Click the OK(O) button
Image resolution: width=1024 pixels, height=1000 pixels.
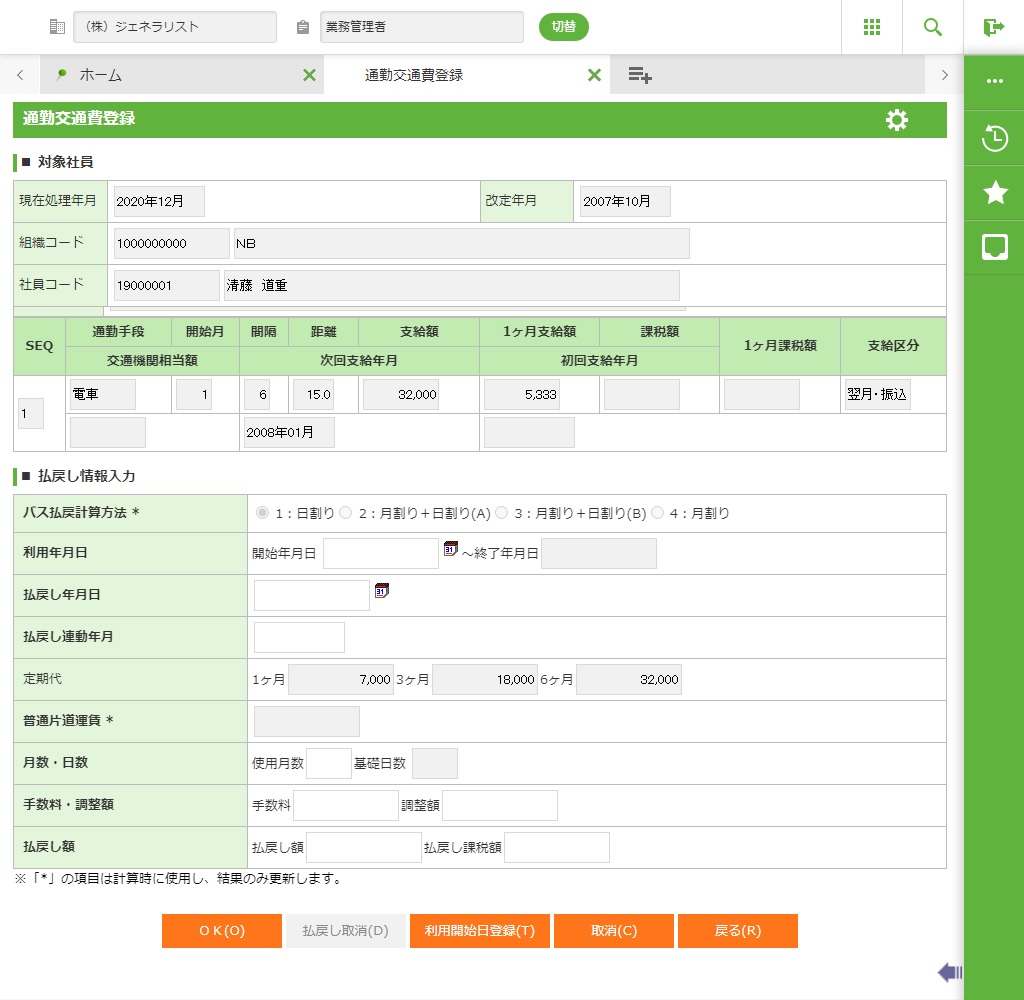[x=221, y=931]
